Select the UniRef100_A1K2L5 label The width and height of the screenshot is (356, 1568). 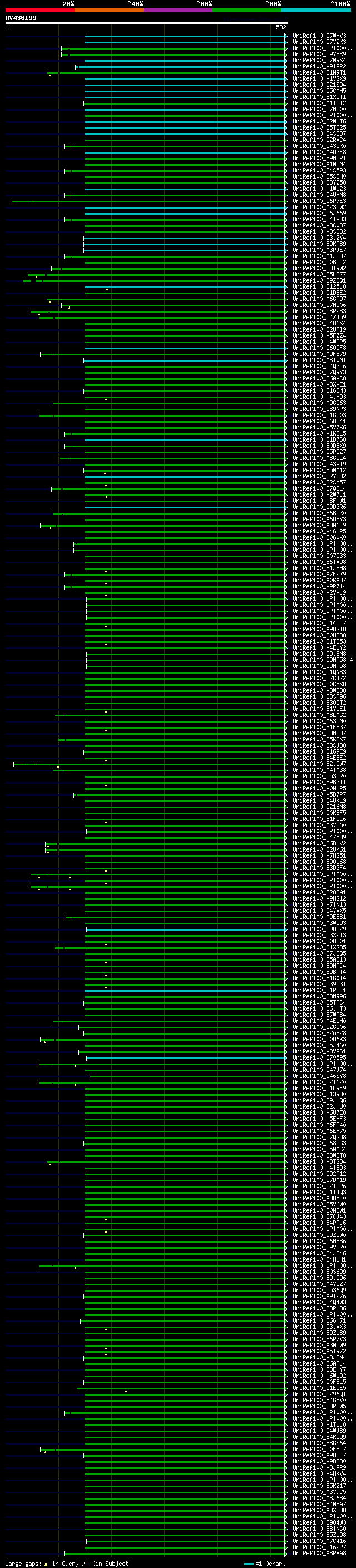coord(319,433)
